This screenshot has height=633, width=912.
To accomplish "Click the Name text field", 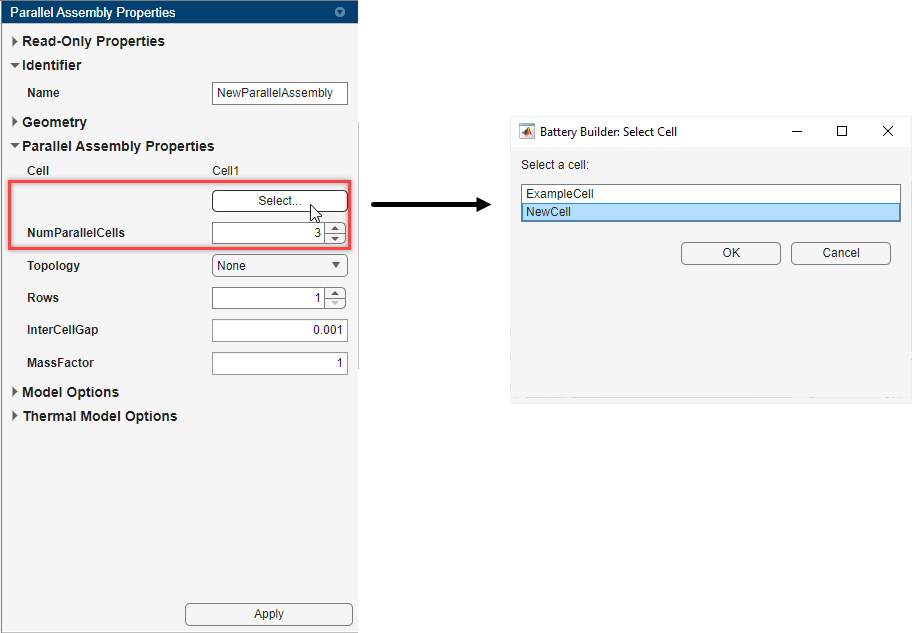I will pyautogui.click(x=280, y=93).
